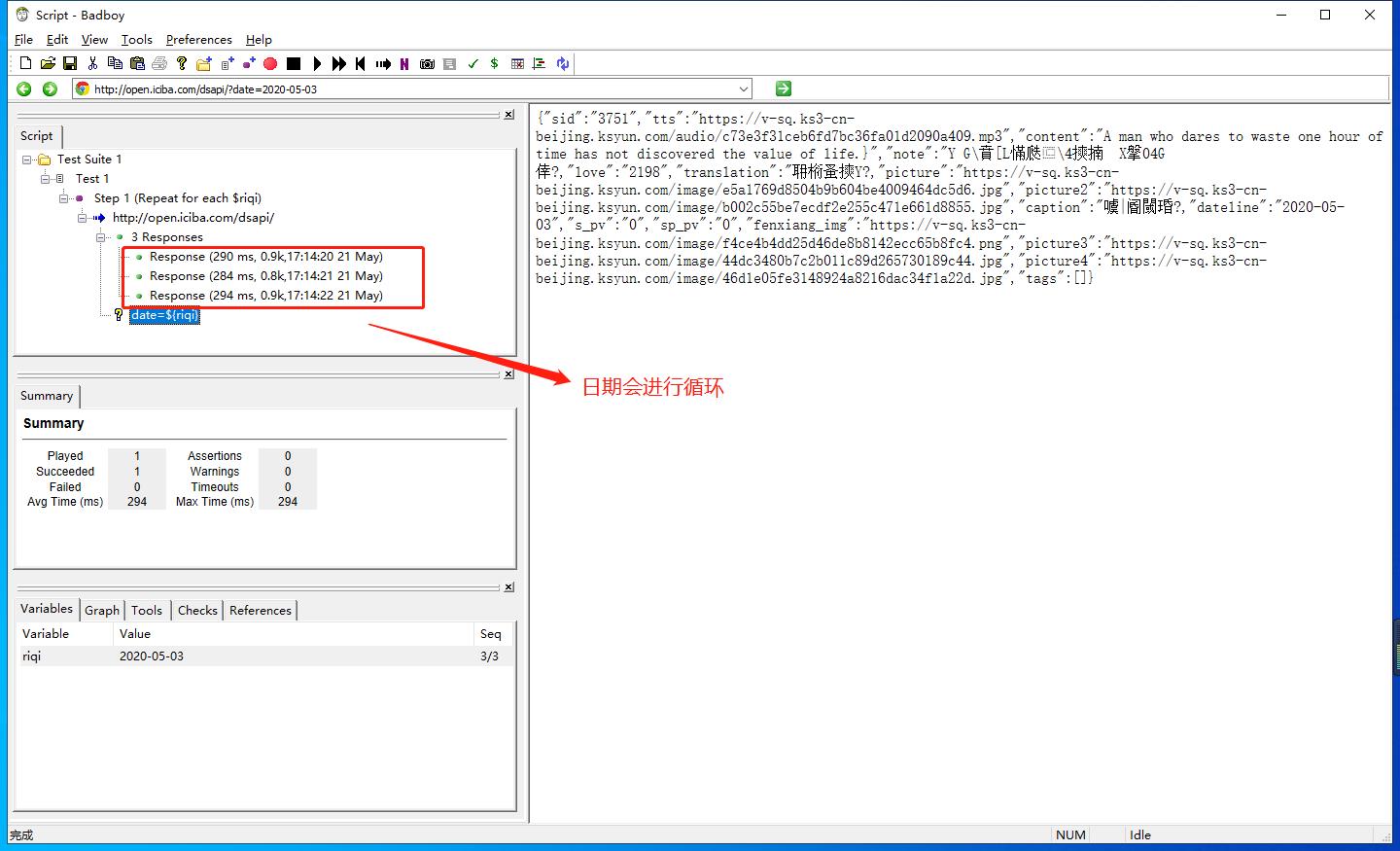The image size is (1400, 851).
Task: Open the Preferences menu
Action: 198,40
